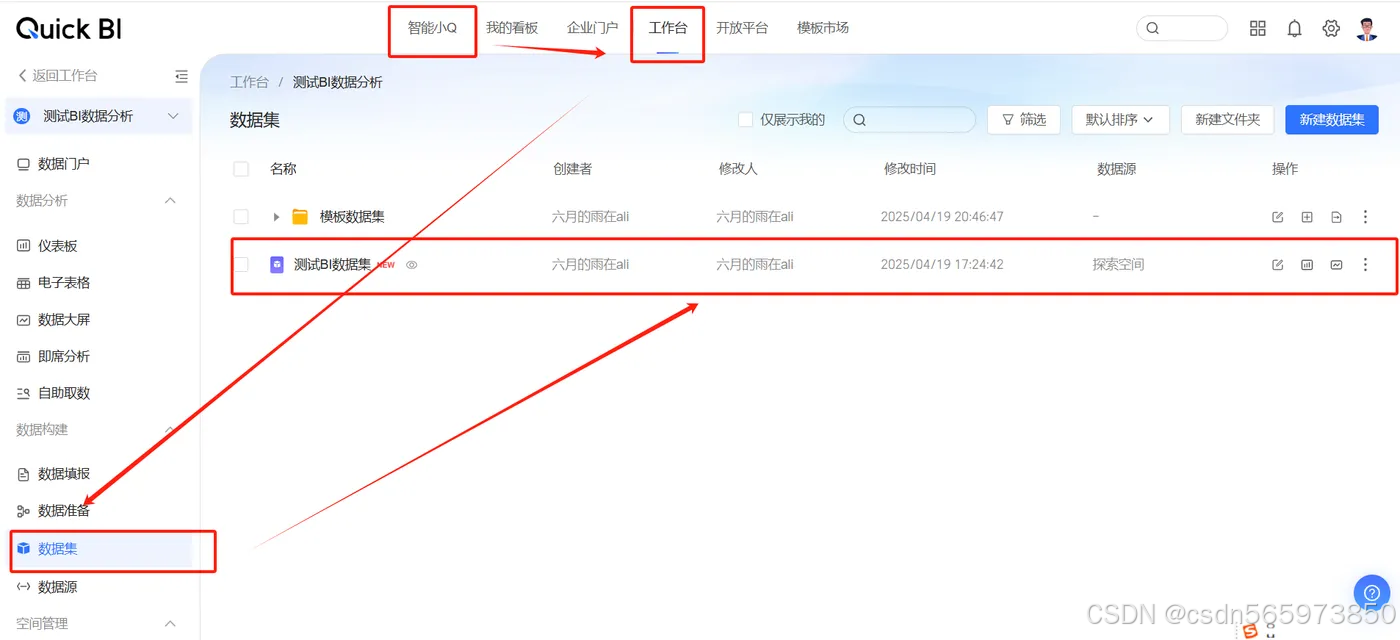Viewport: 1400px width, 640px height.
Task: Open 仪表板 from the sidebar
Action: (58, 245)
